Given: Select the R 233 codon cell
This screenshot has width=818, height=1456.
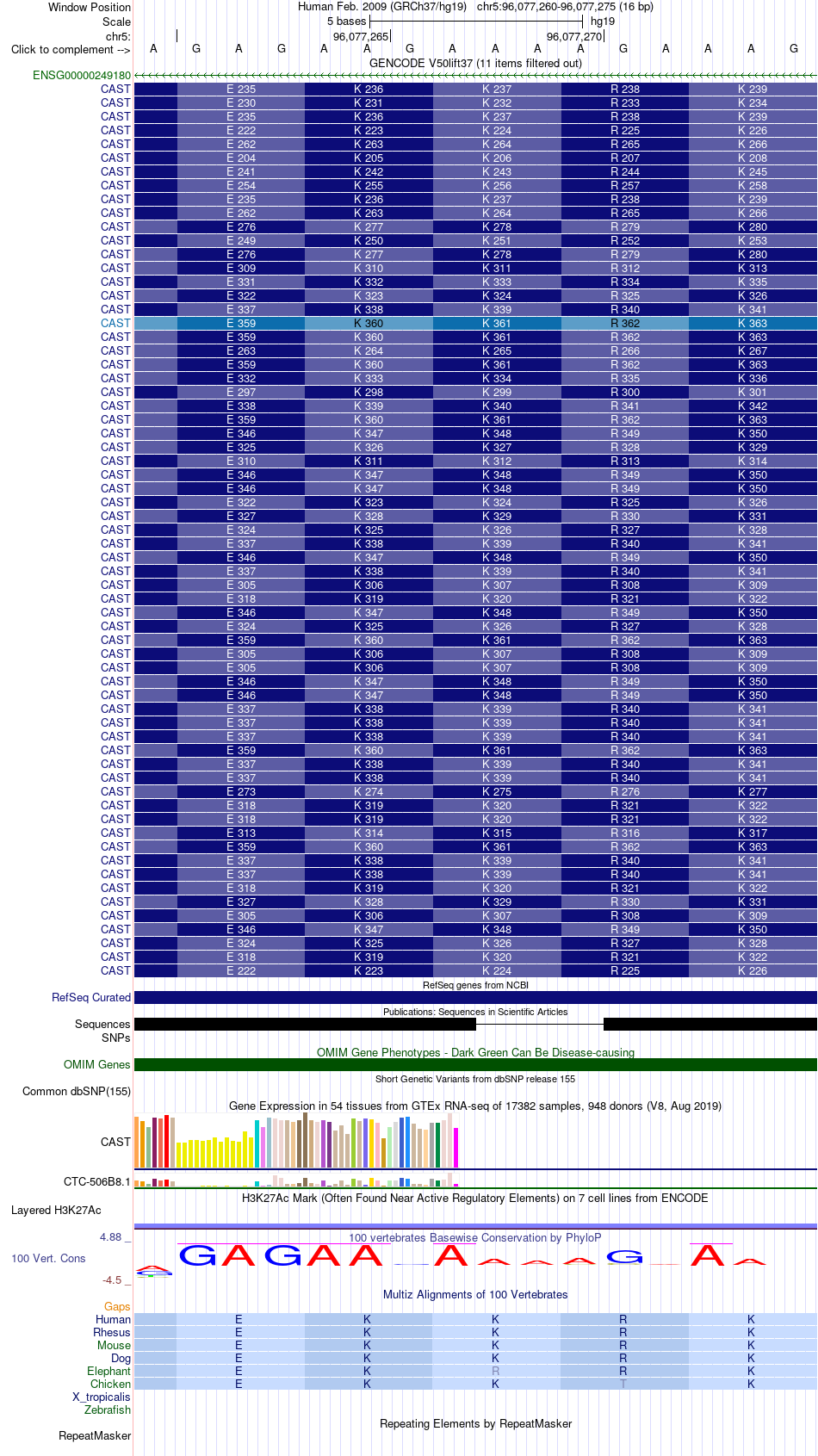Looking at the screenshot, I should (625, 103).
